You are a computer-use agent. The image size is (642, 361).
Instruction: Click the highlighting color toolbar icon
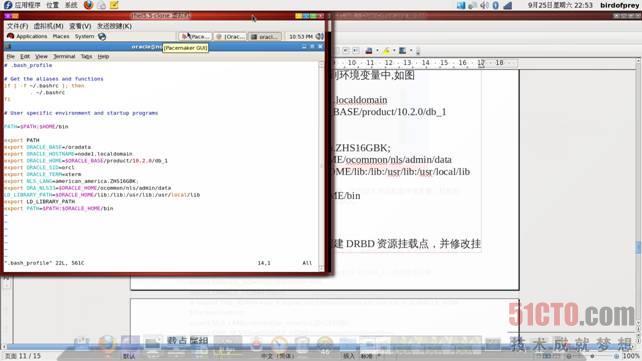386,51
